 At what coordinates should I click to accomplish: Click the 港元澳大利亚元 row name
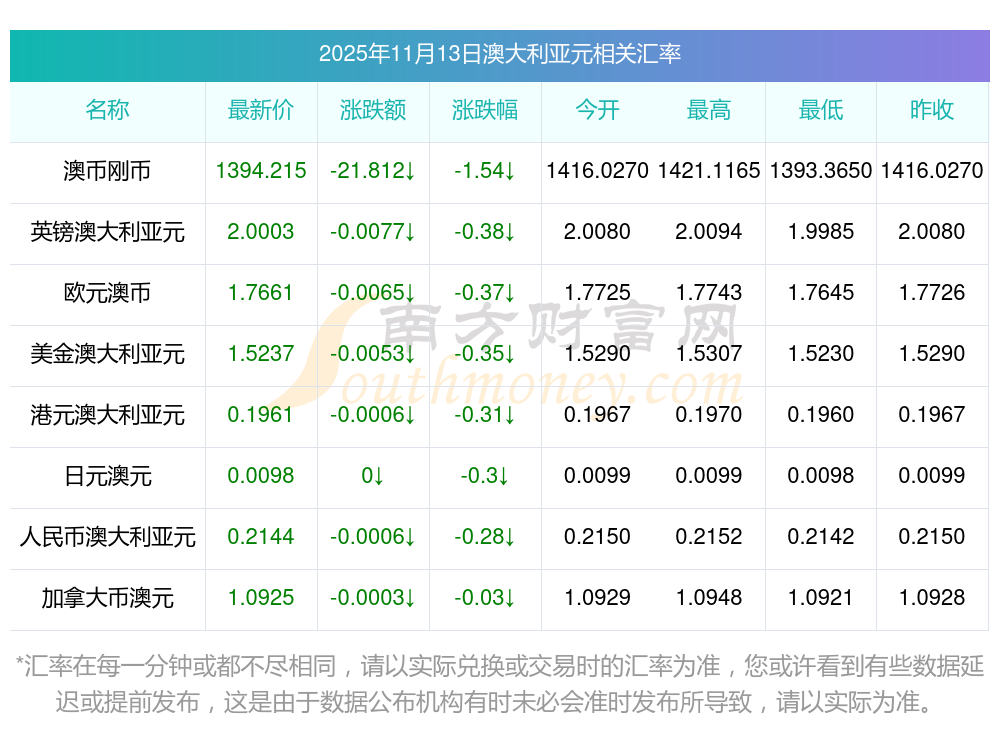click(107, 415)
